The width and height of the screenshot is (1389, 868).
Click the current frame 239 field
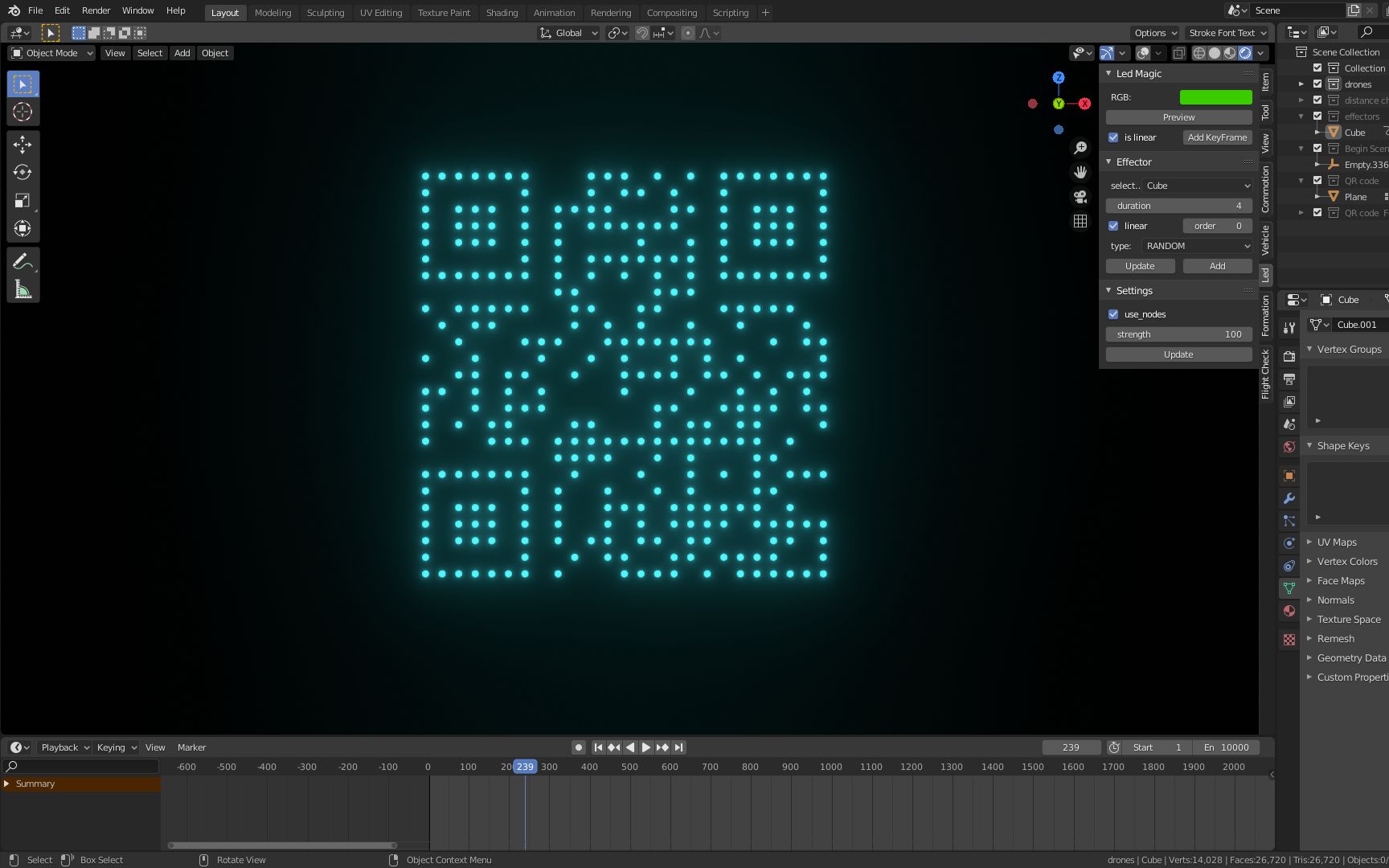coord(1071,747)
